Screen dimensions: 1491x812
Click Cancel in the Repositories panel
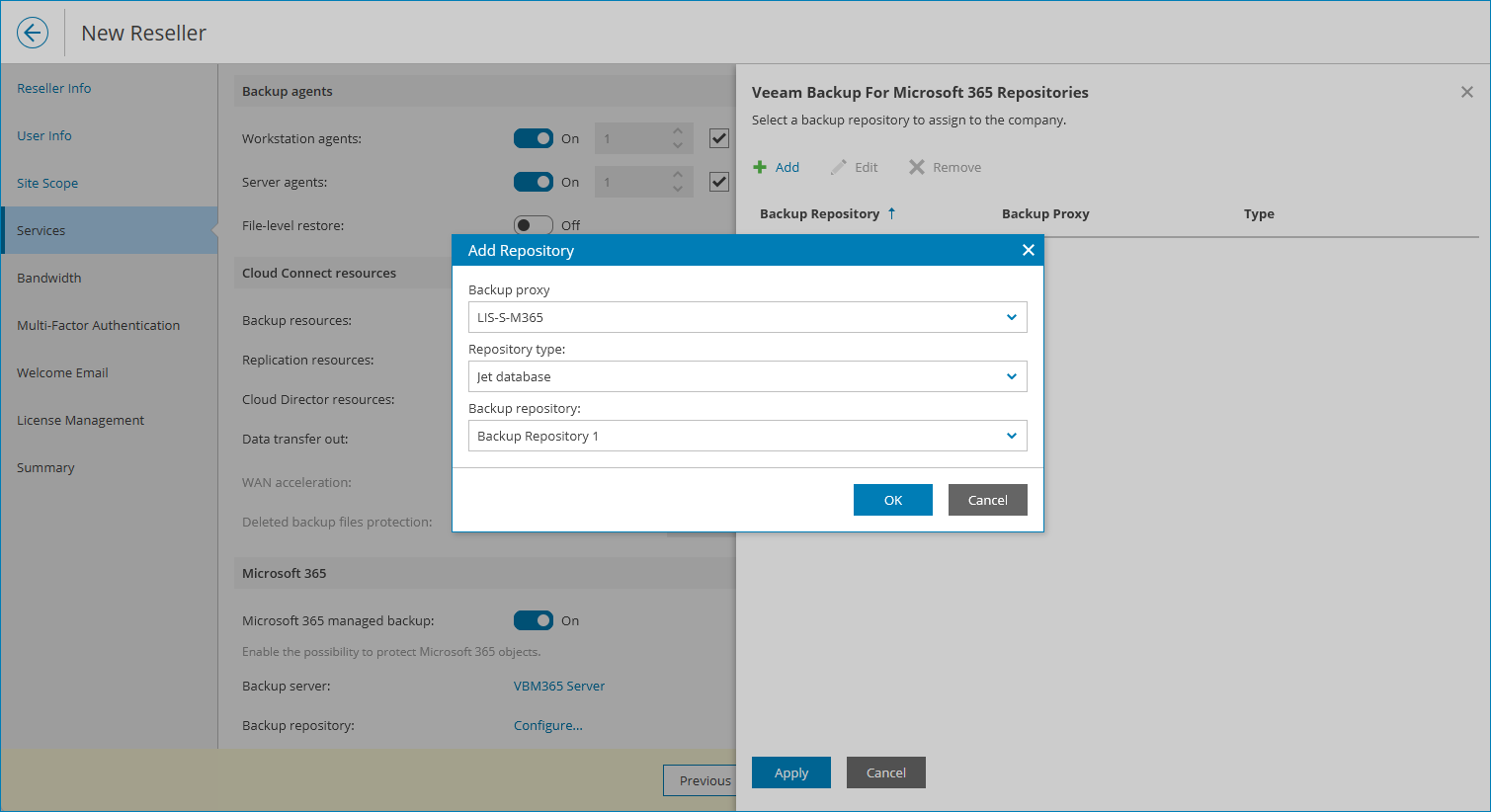(886, 772)
